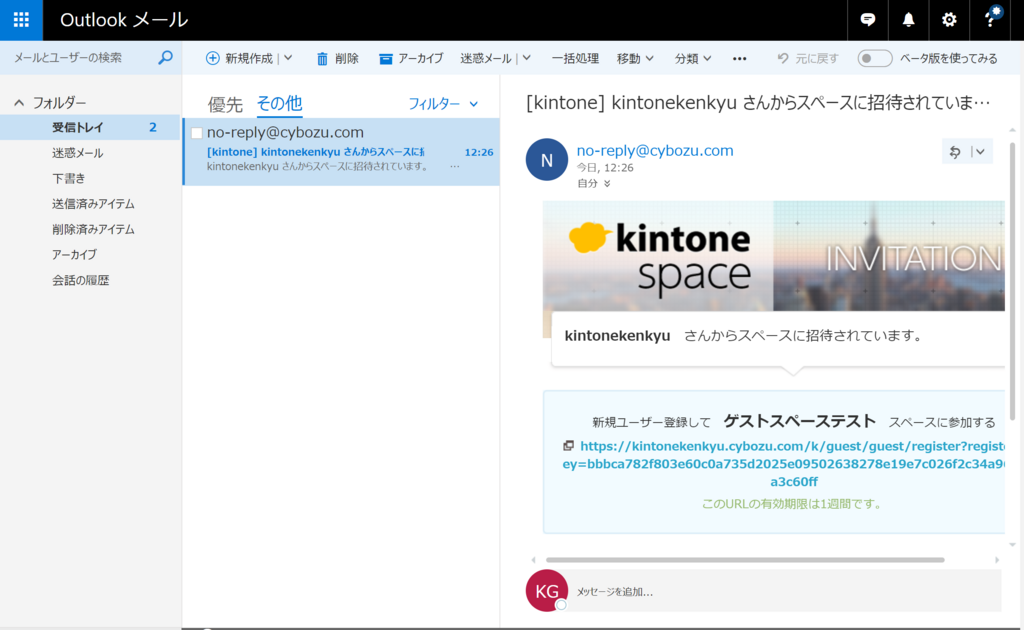This screenshot has height=630, width=1024.
Task: Check the box for no-reply@cybozu.com message
Action: point(197,133)
